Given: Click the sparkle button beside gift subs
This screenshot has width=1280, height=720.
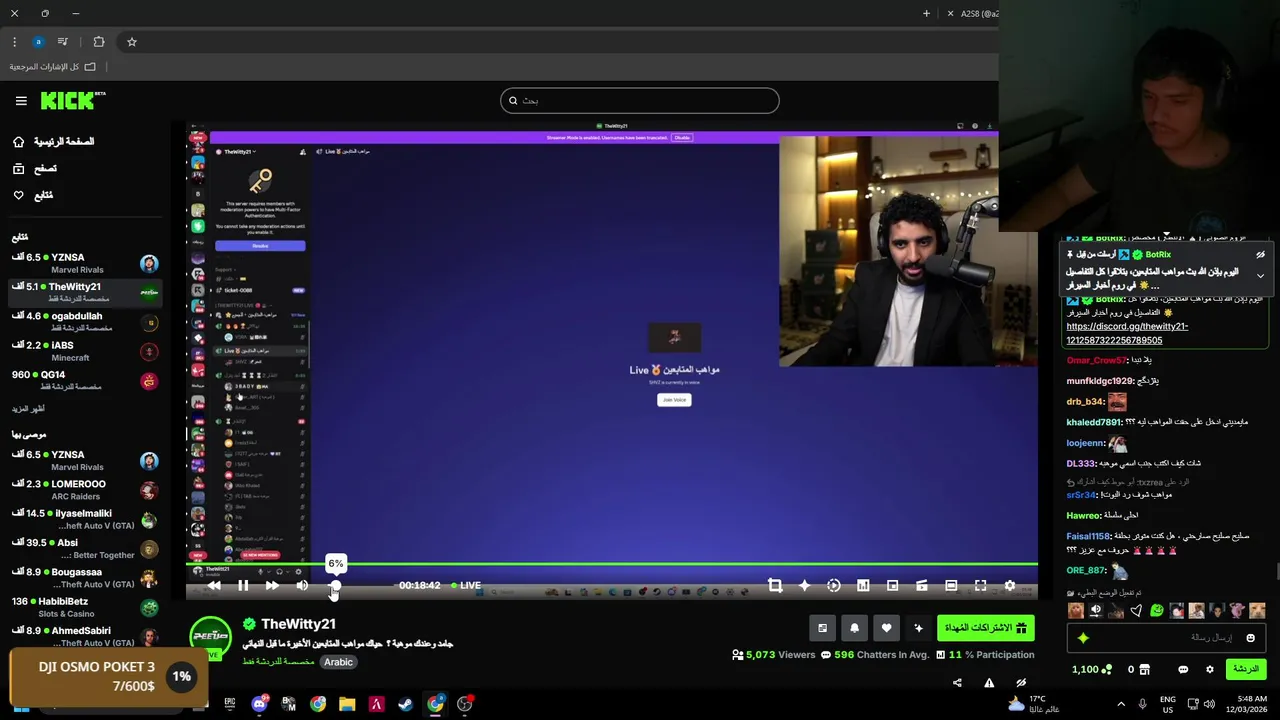Looking at the screenshot, I should pyautogui.click(x=918, y=628).
